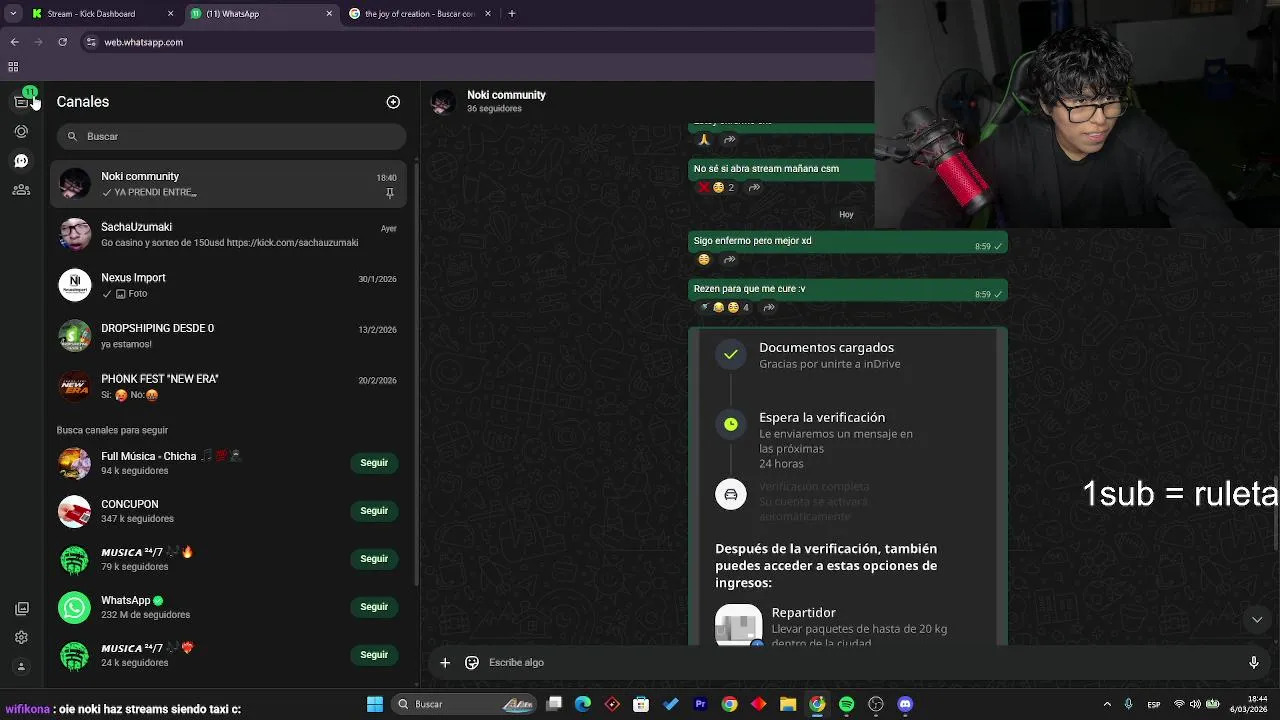This screenshot has width=1280, height=720.
Task: Click the ESP language indicator
Action: (1154, 704)
